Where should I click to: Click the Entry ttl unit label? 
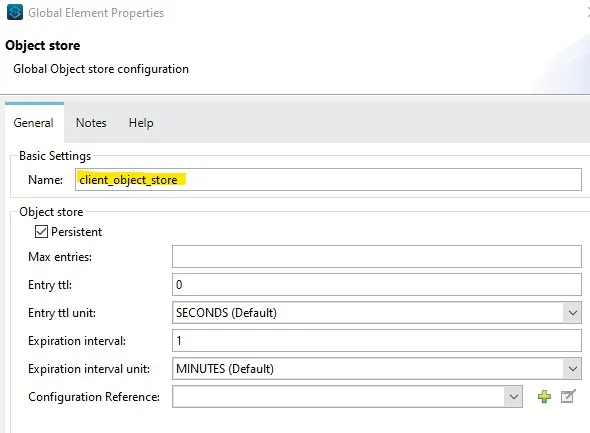point(62,313)
